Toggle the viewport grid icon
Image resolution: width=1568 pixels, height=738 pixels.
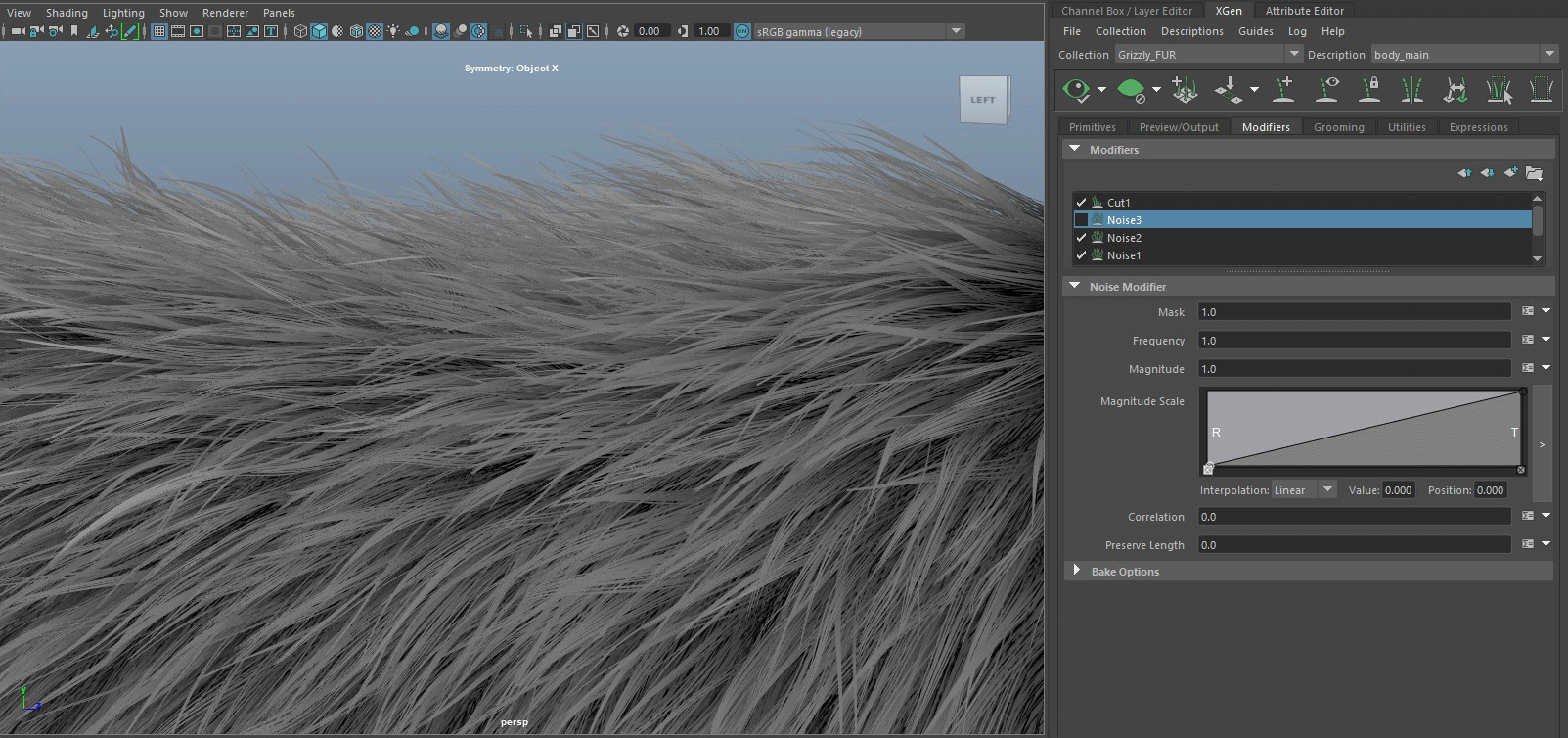[158, 31]
